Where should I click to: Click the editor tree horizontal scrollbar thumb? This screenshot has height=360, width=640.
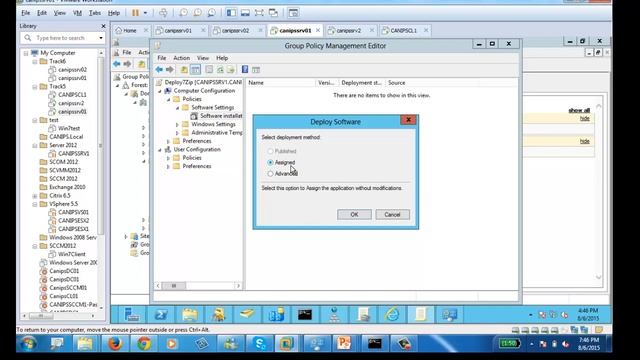tap(174, 286)
